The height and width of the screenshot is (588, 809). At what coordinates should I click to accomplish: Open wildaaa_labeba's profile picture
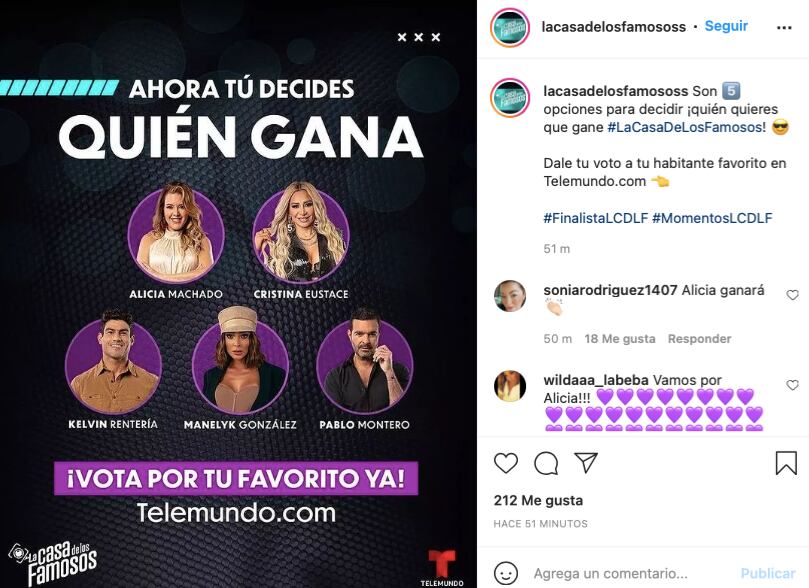coord(510,385)
